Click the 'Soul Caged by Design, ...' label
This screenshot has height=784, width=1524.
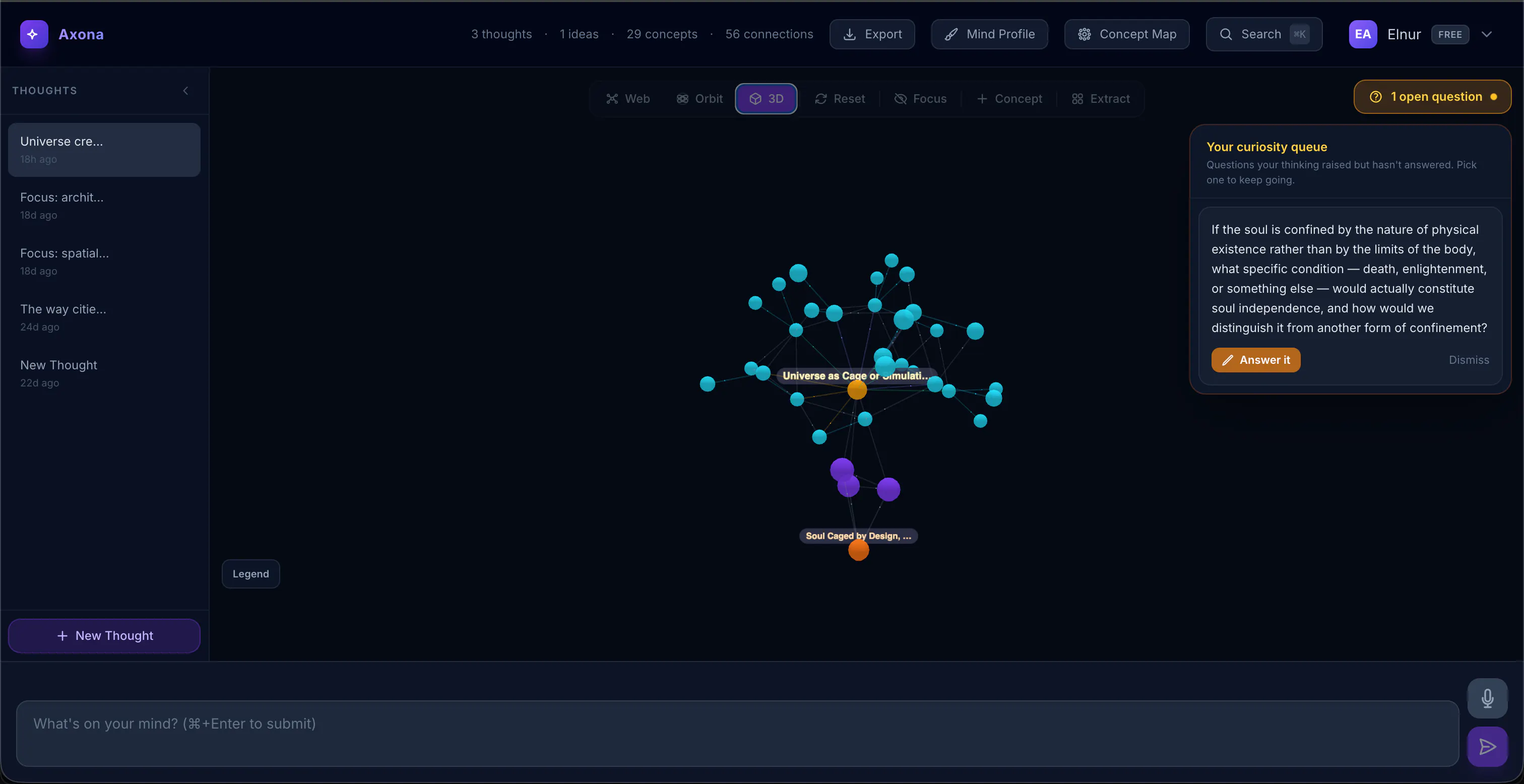point(858,536)
